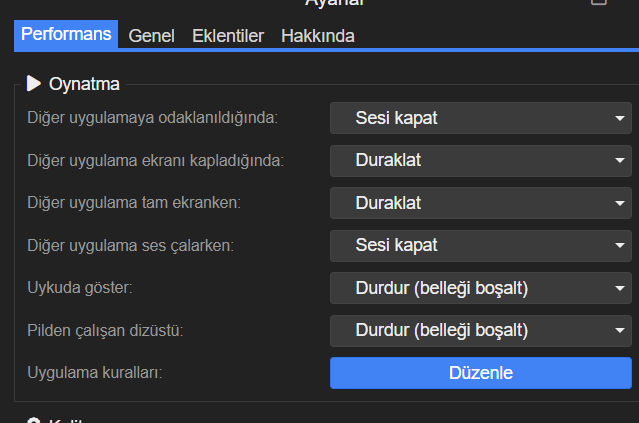
Task: Expand the 'Diğer uygulama ekranı kapladığında' dropdown
Action: [x=480, y=160]
